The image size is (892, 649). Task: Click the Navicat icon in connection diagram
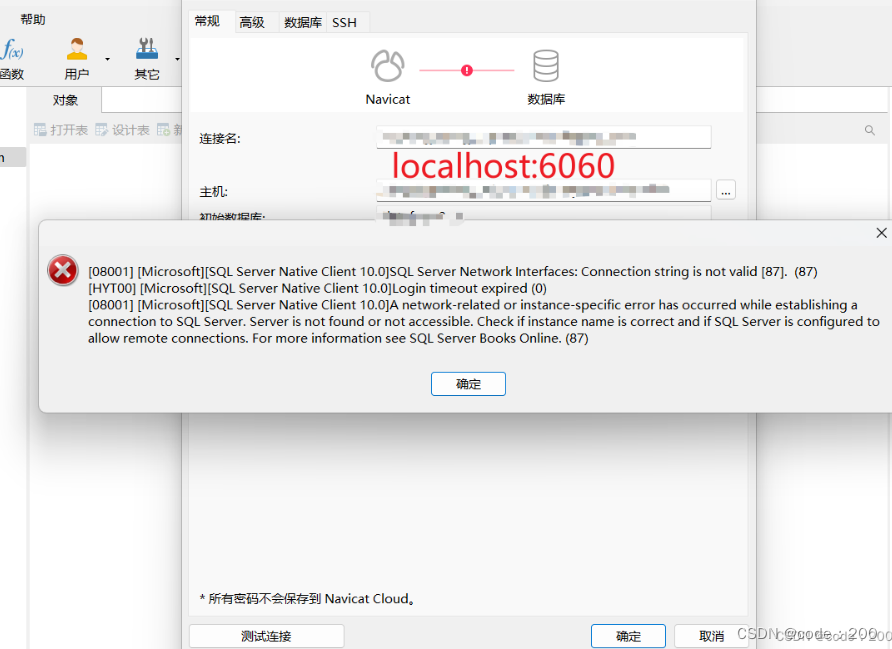click(388, 66)
